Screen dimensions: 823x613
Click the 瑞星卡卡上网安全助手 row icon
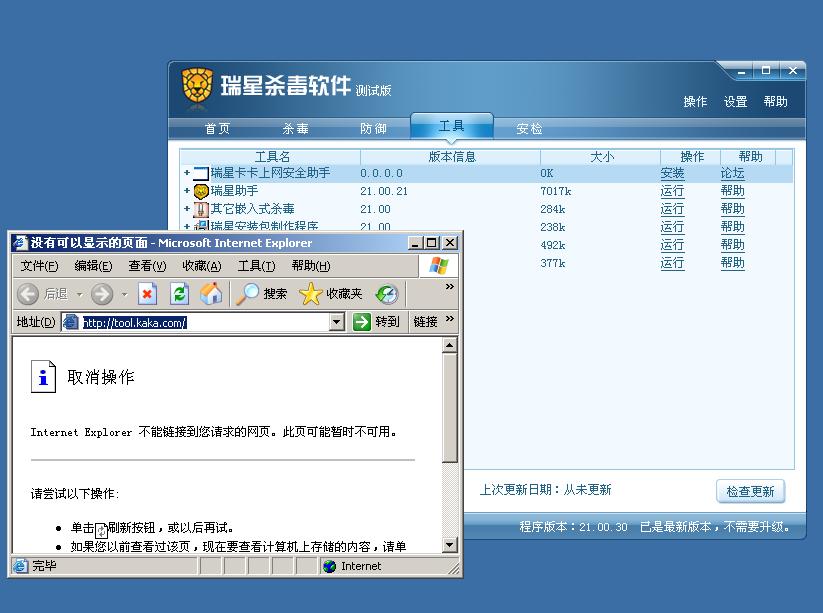tap(201, 173)
